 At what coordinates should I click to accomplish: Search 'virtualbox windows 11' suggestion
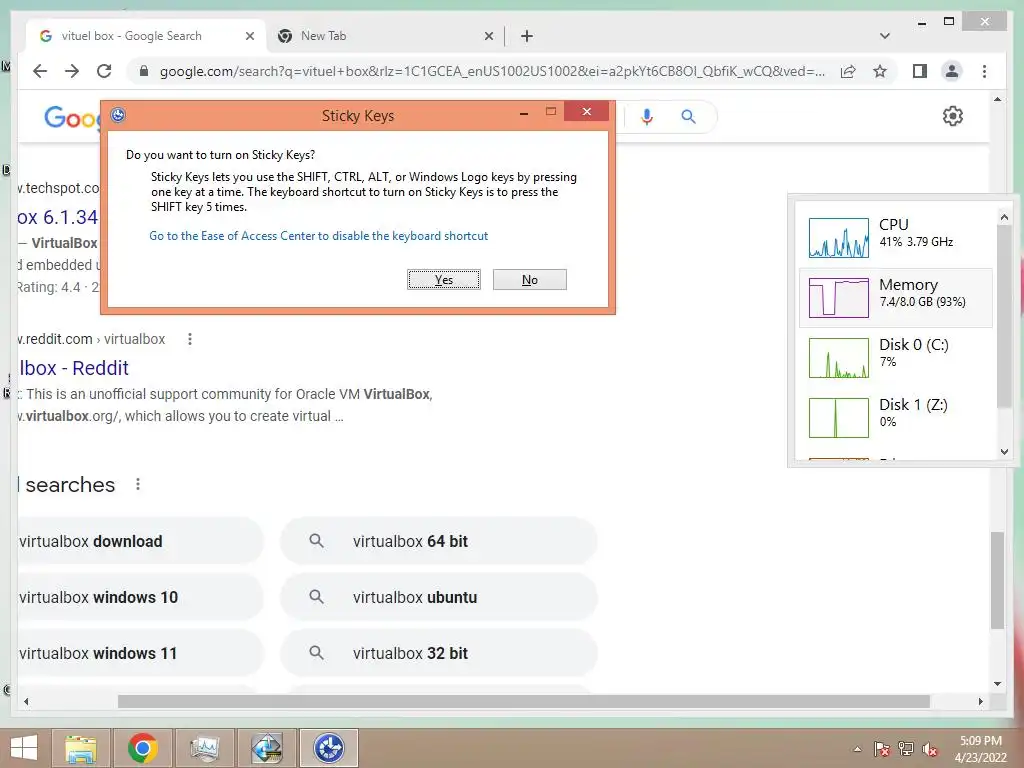(x=140, y=653)
